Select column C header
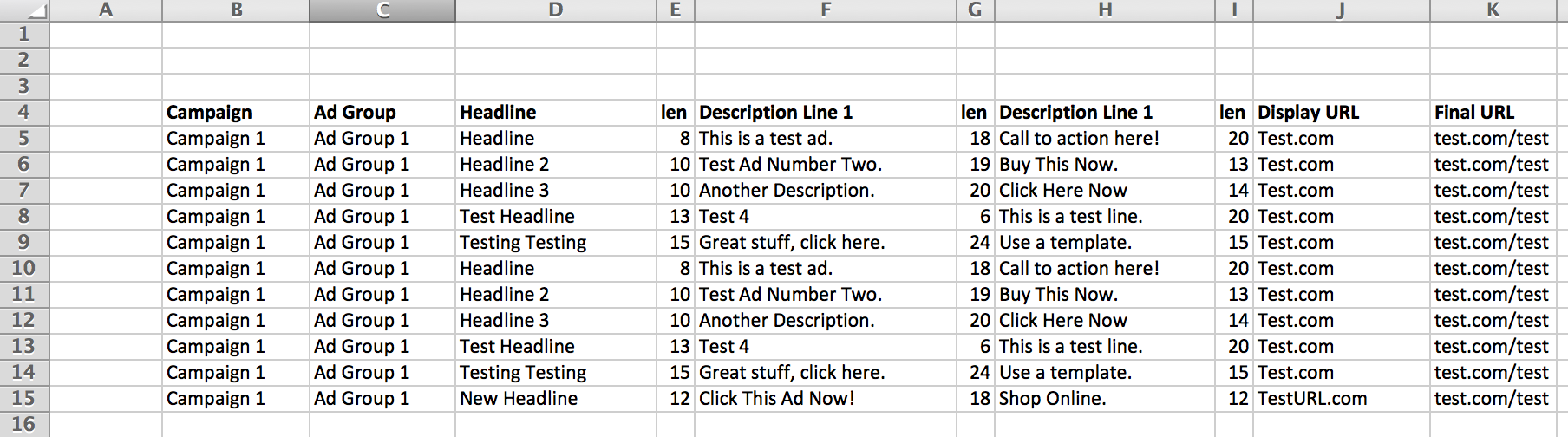 coord(382,10)
